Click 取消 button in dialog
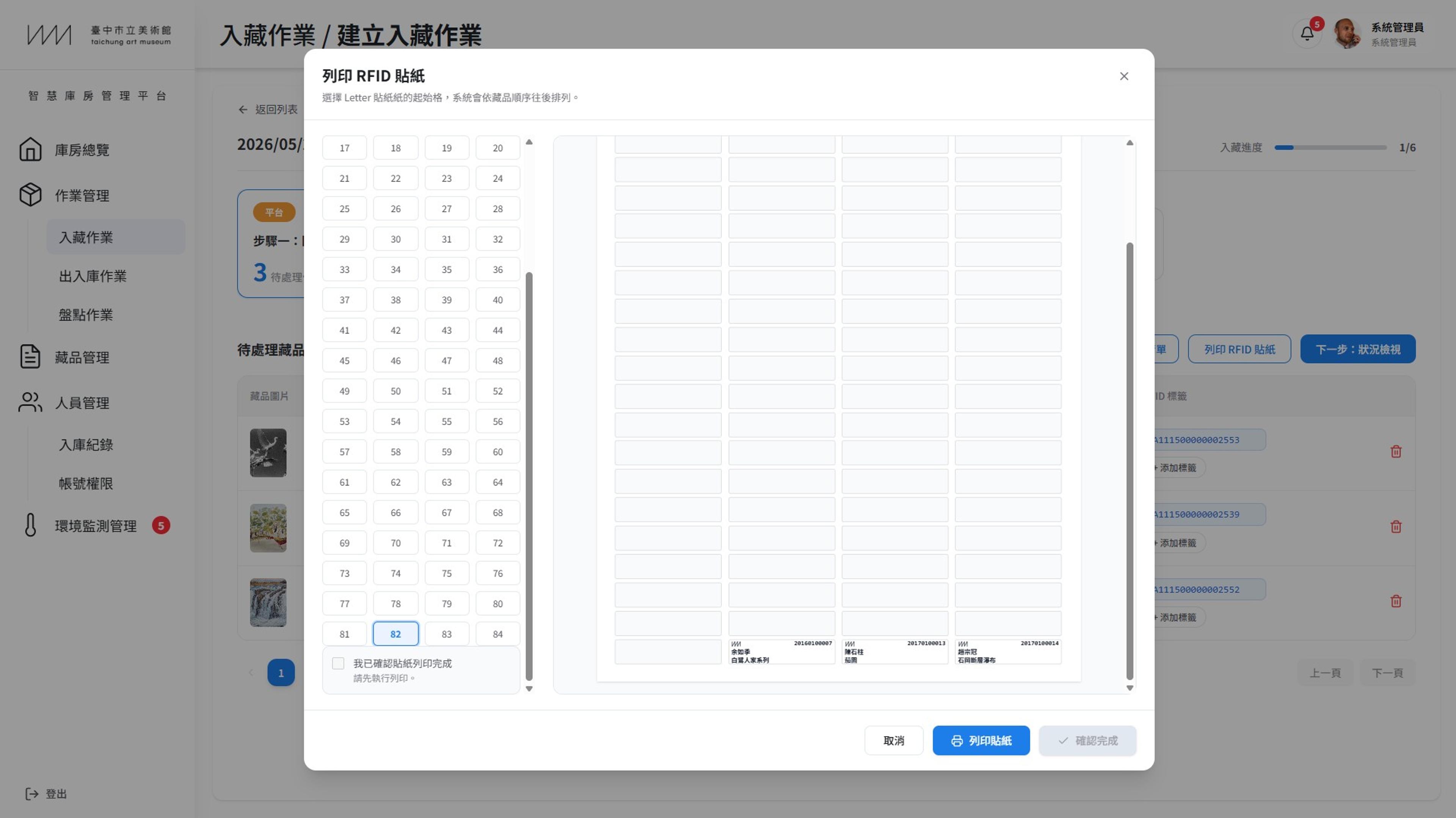 tap(894, 741)
